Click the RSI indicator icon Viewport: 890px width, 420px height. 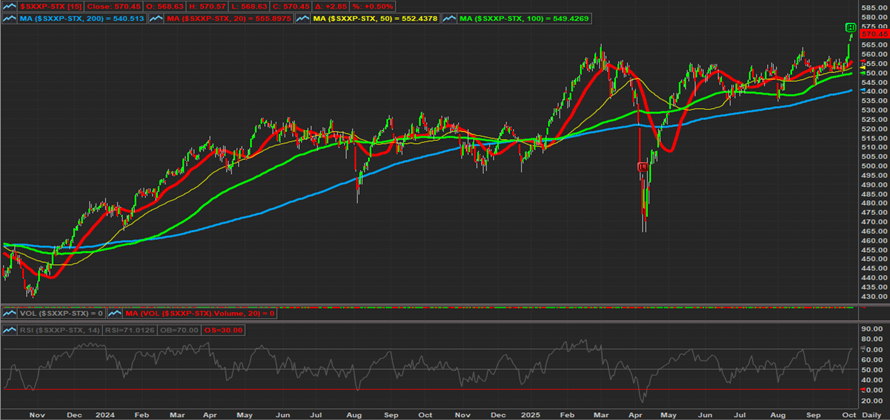click(x=8, y=330)
